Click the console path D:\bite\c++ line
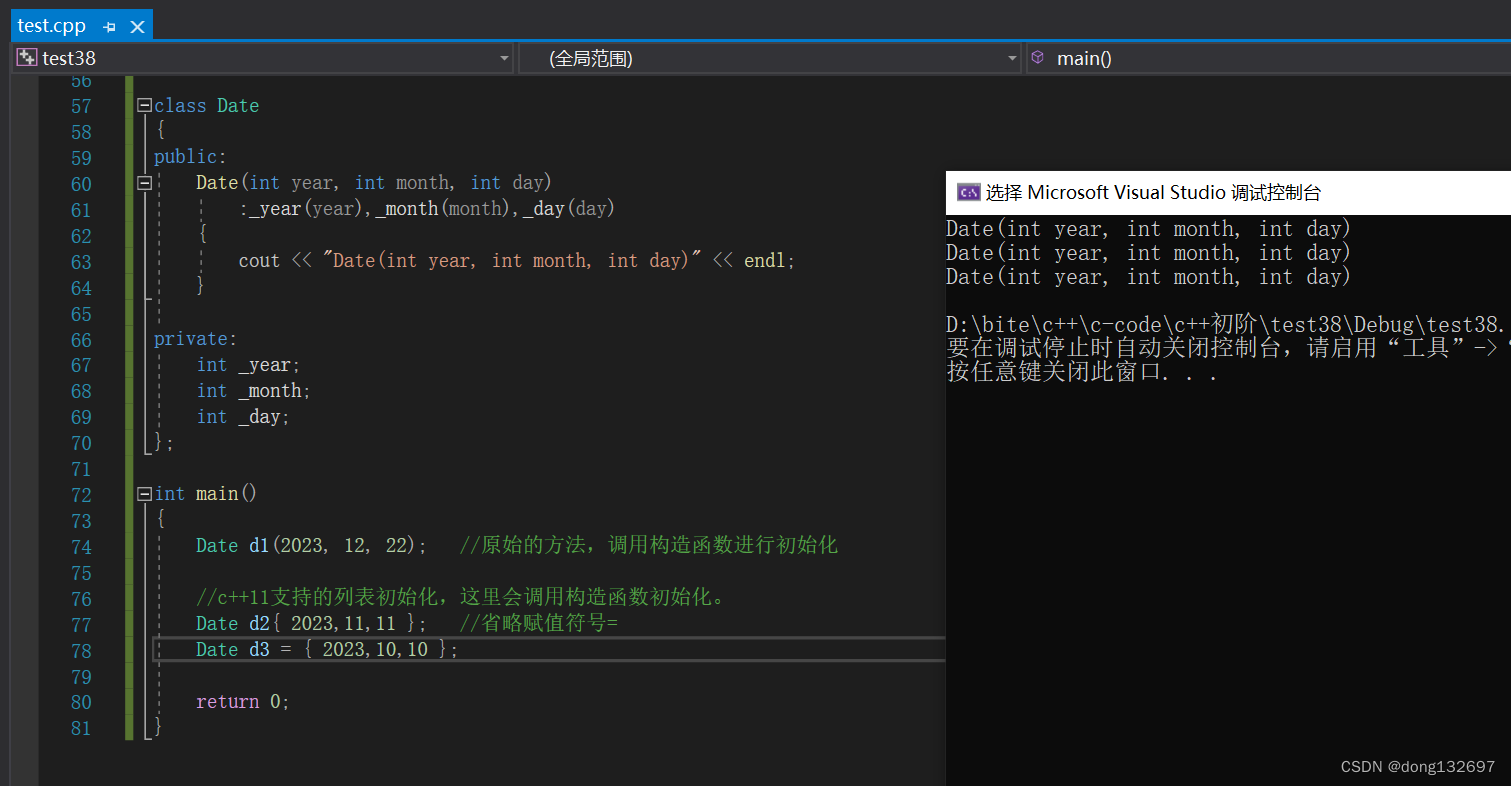This screenshot has width=1511, height=786. [1226, 325]
